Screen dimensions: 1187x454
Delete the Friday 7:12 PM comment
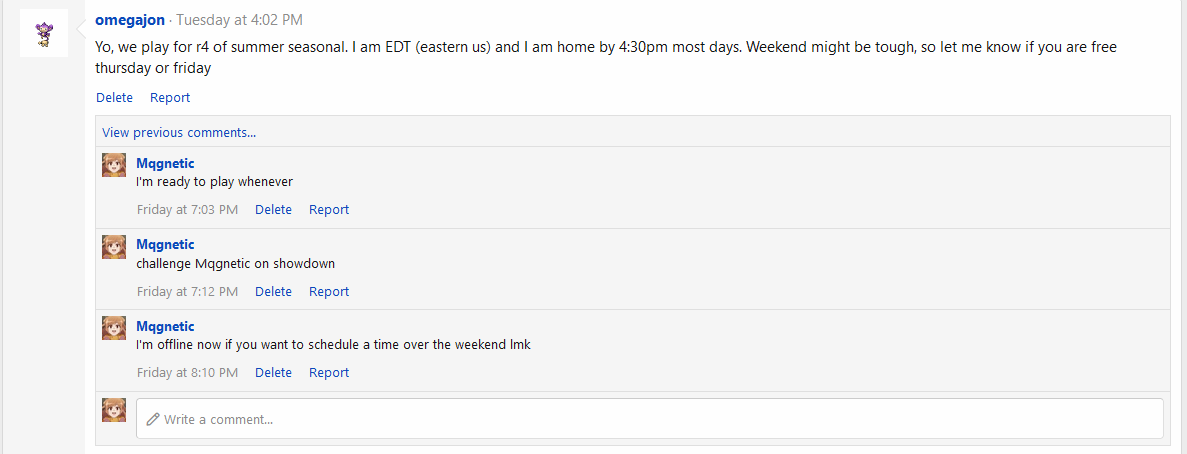(273, 292)
